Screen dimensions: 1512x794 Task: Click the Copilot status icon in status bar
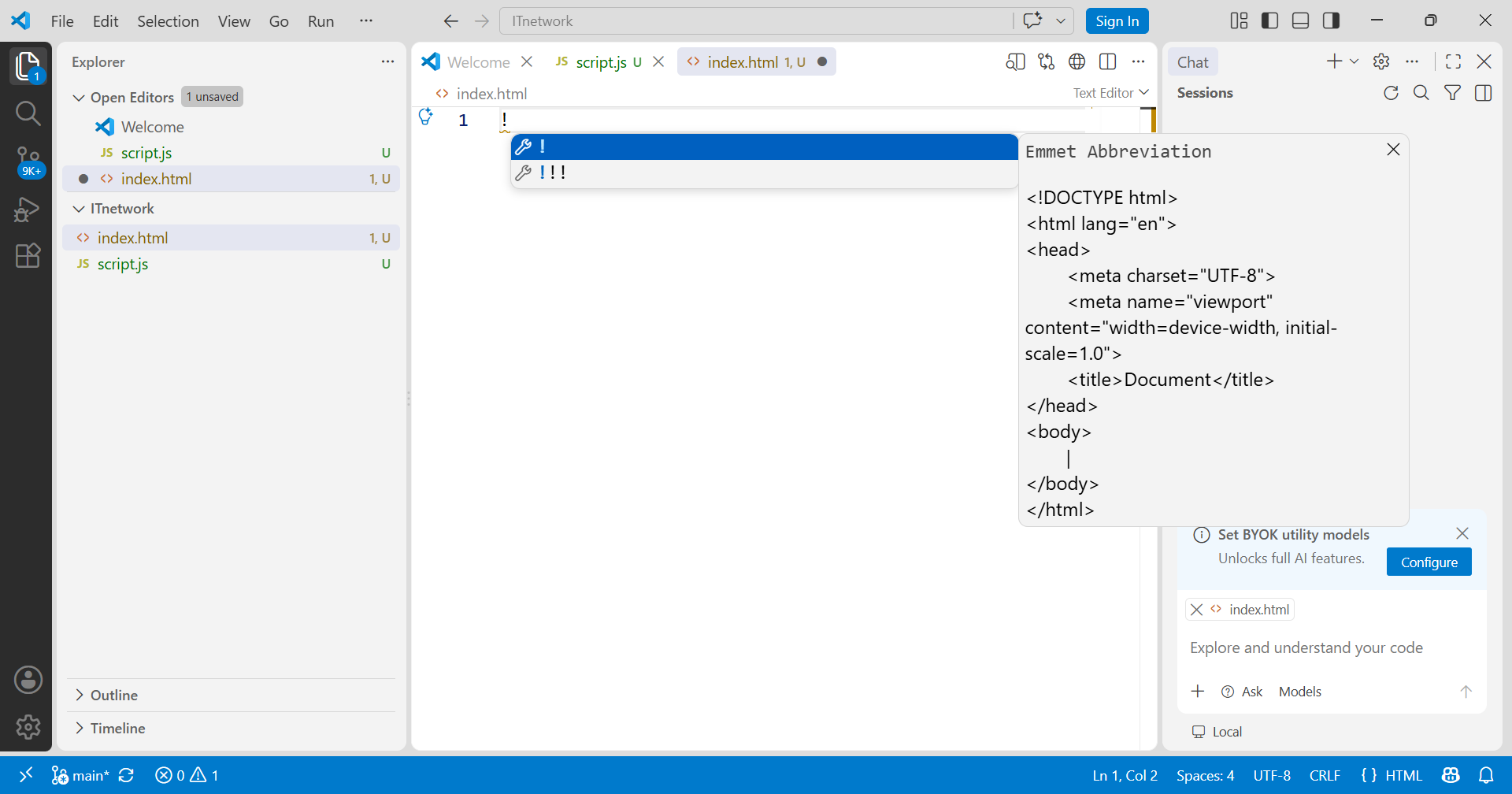tap(1451, 775)
